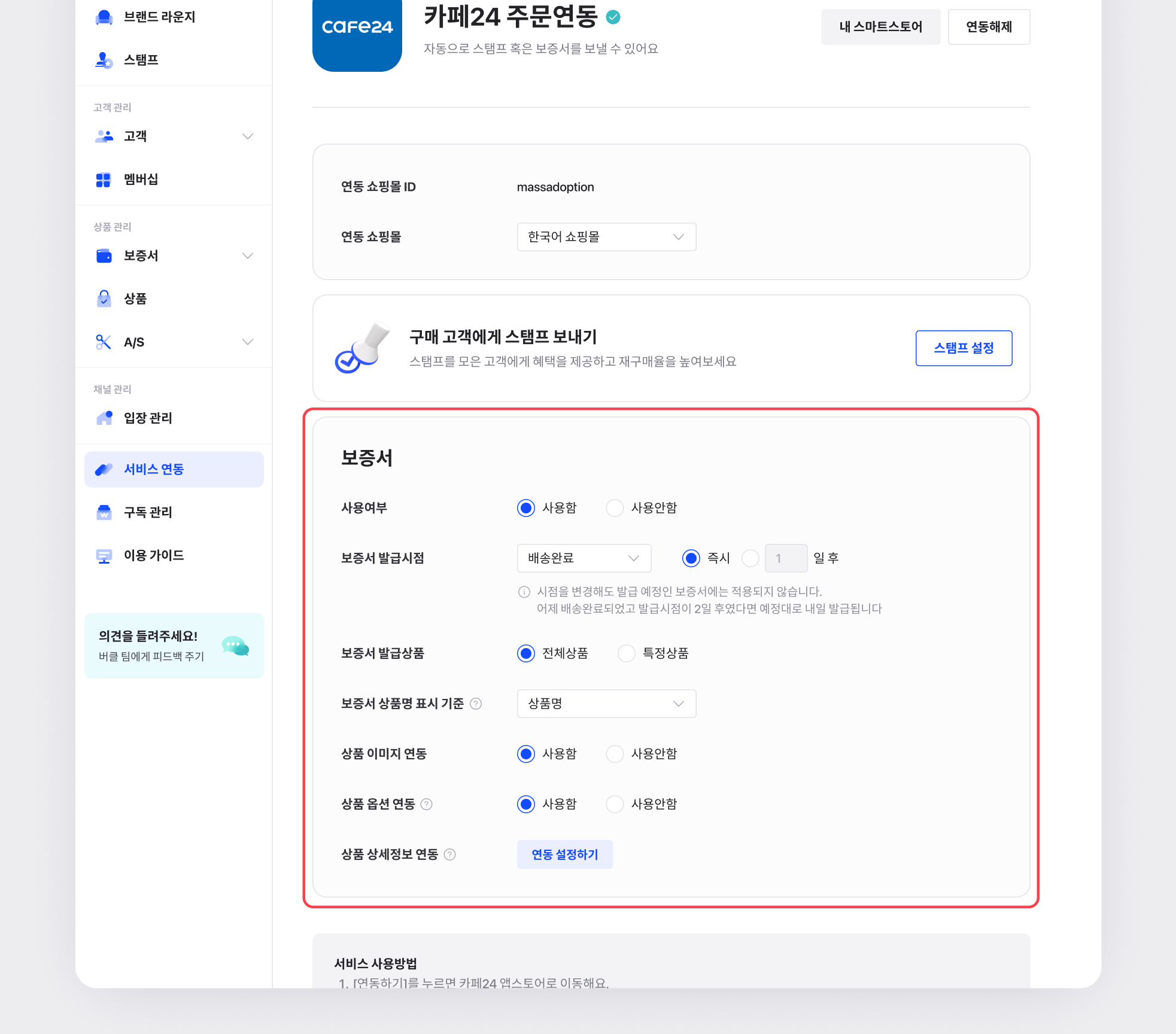
Task: Open the 배송완료 issue timing dropdown
Action: 584,558
